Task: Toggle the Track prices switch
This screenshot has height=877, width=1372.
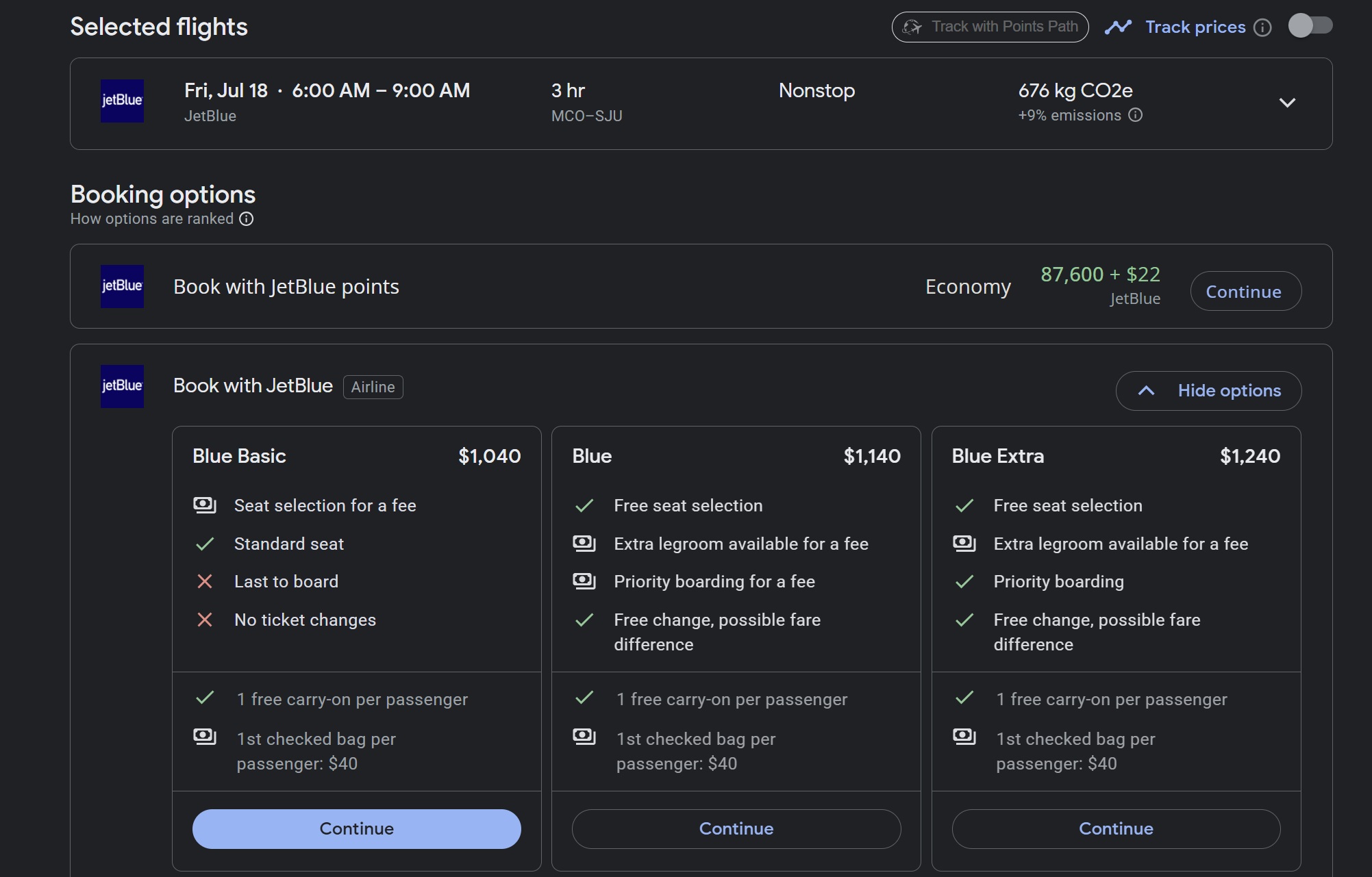Action: click(1310, 26)
